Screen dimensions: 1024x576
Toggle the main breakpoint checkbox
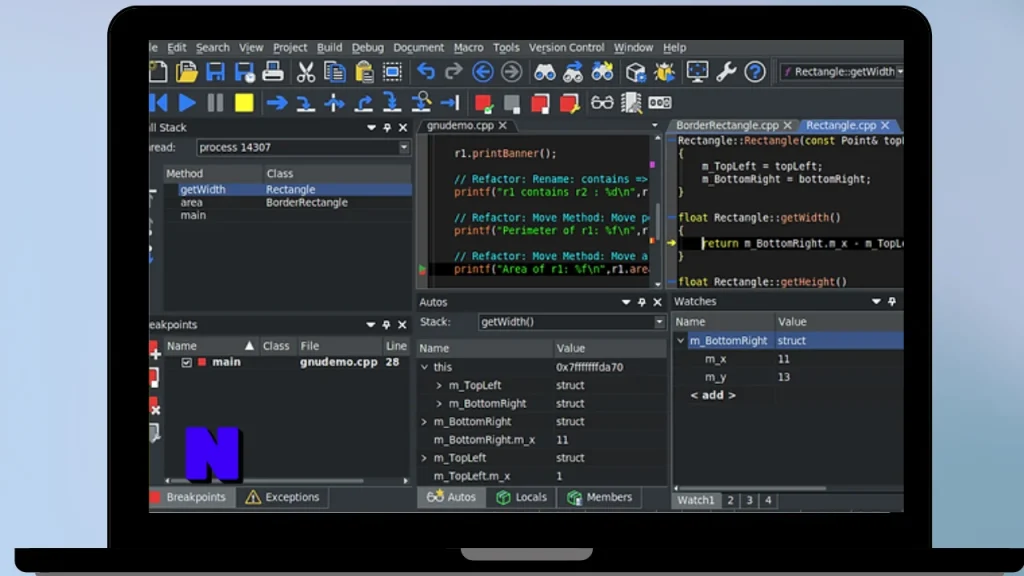187,362
